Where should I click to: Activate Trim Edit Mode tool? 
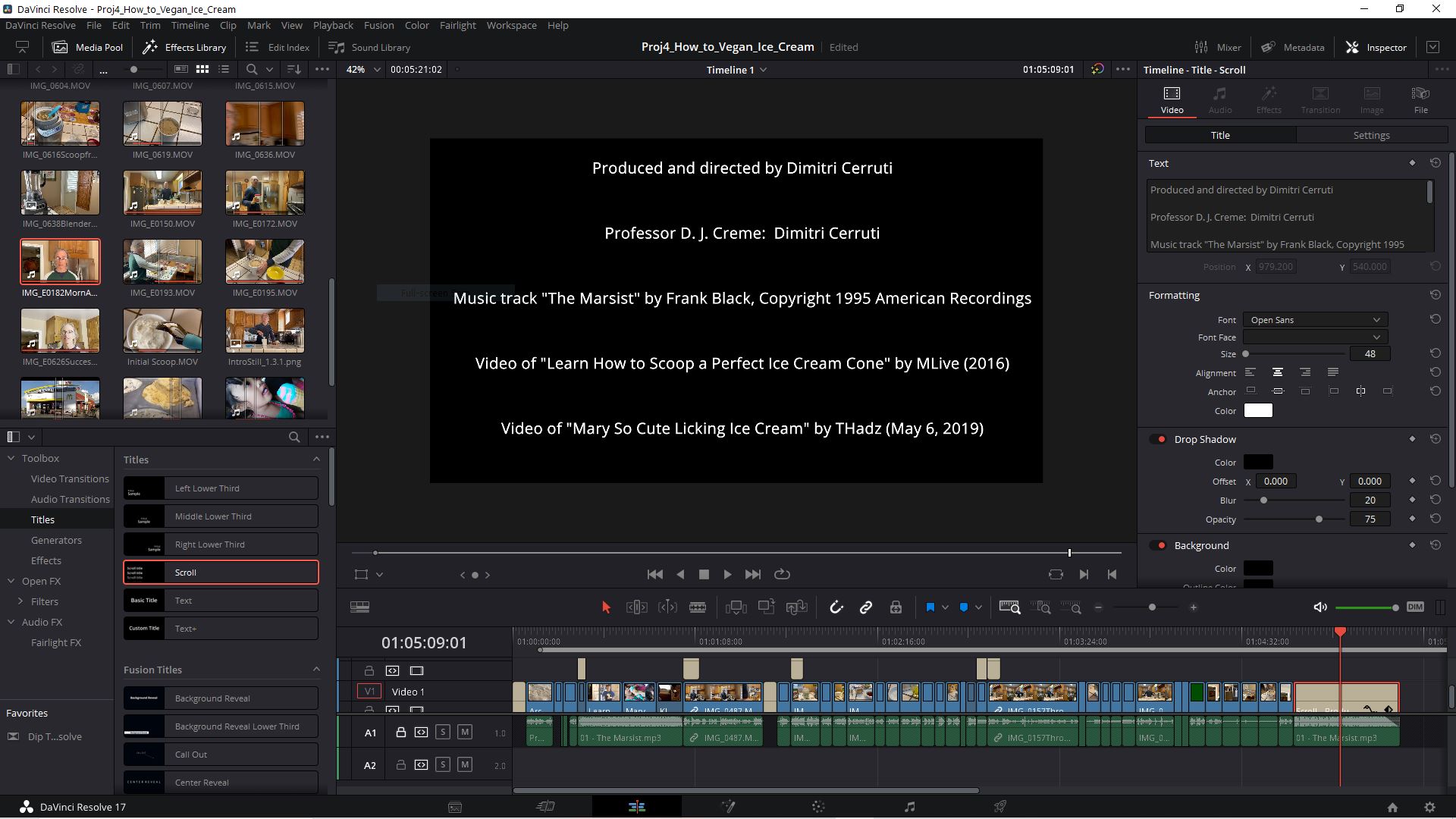[x=636, y=607]
